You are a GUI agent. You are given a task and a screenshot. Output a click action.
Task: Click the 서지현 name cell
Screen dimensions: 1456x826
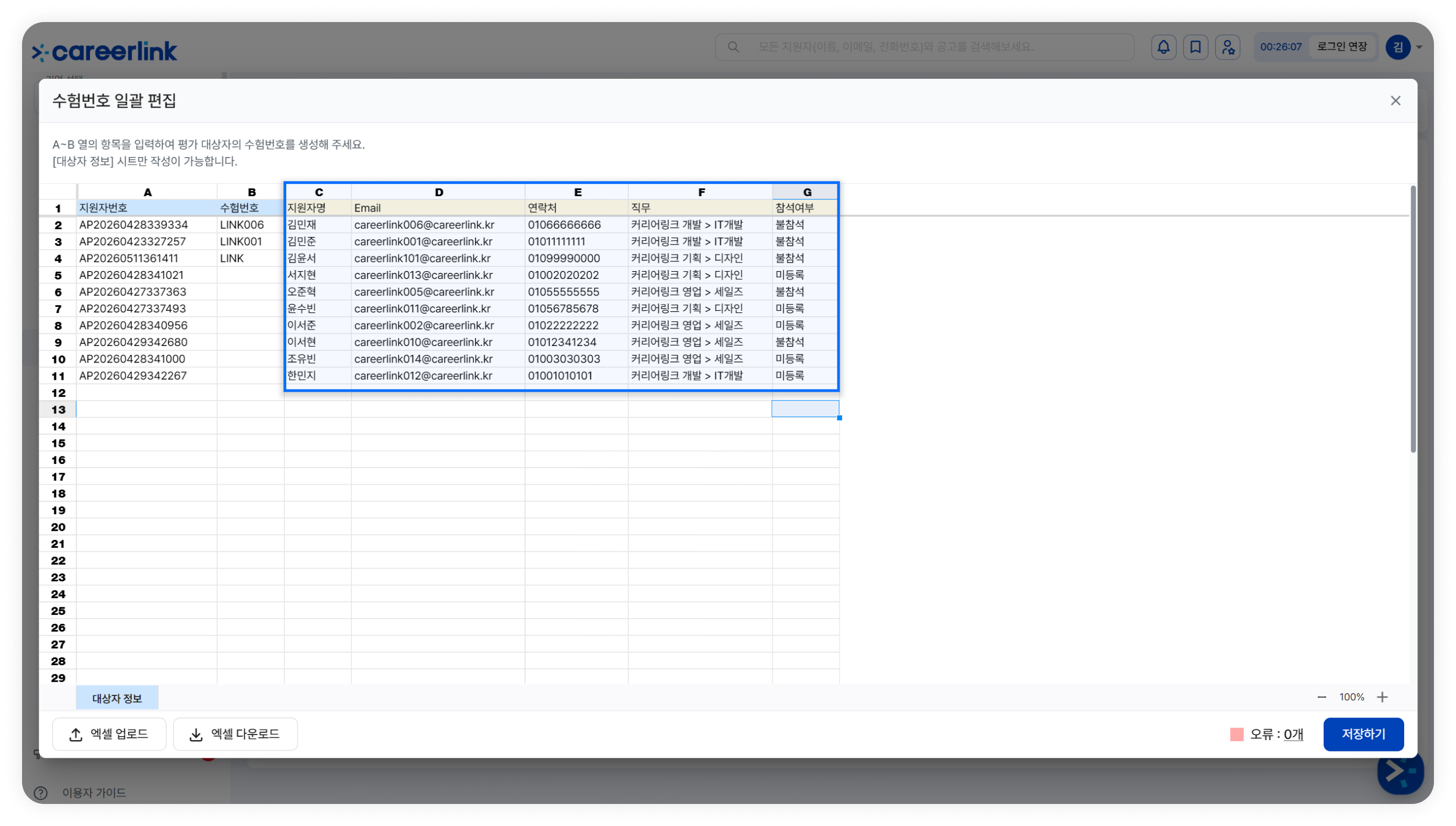tap(318, 275)
